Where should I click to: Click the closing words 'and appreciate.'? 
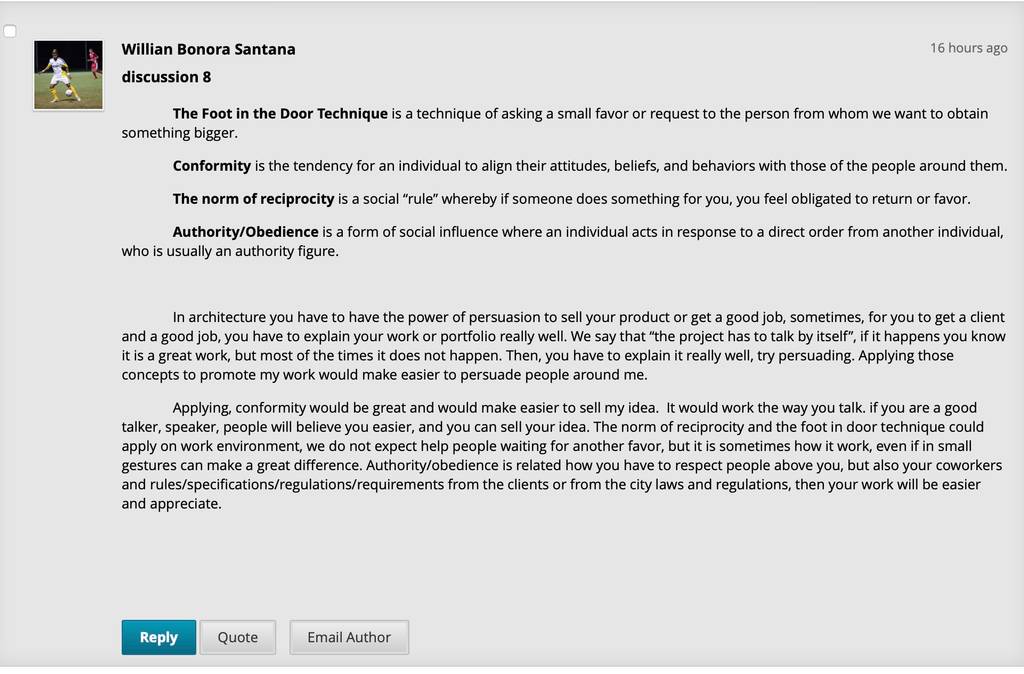(x=172, y=504)
